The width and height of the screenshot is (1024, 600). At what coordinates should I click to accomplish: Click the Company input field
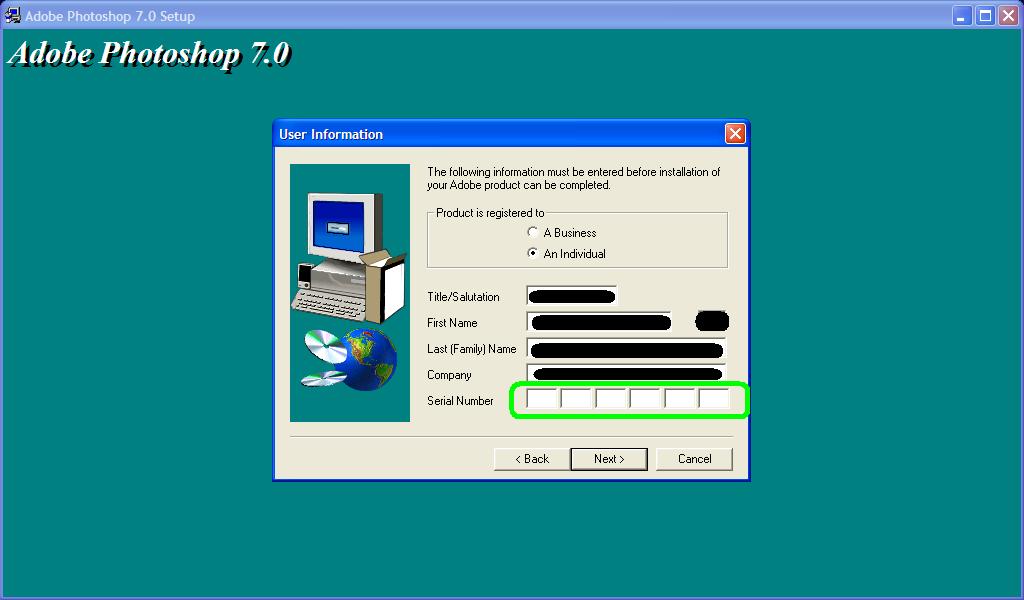(626, 375)
